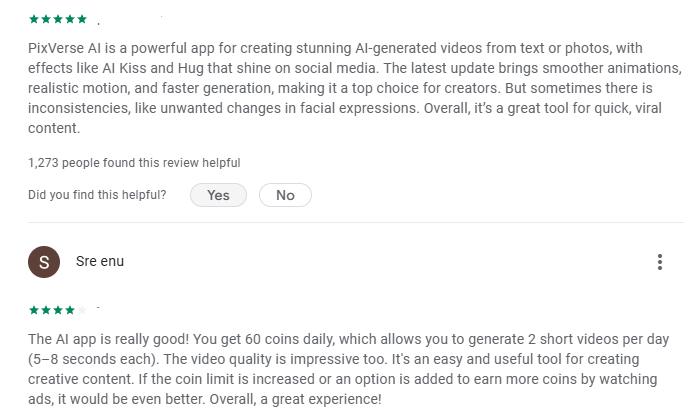Mark the PixVerse review helpful with Yes
The height and width of the screenshot is (419, 700).
[218, 195]
